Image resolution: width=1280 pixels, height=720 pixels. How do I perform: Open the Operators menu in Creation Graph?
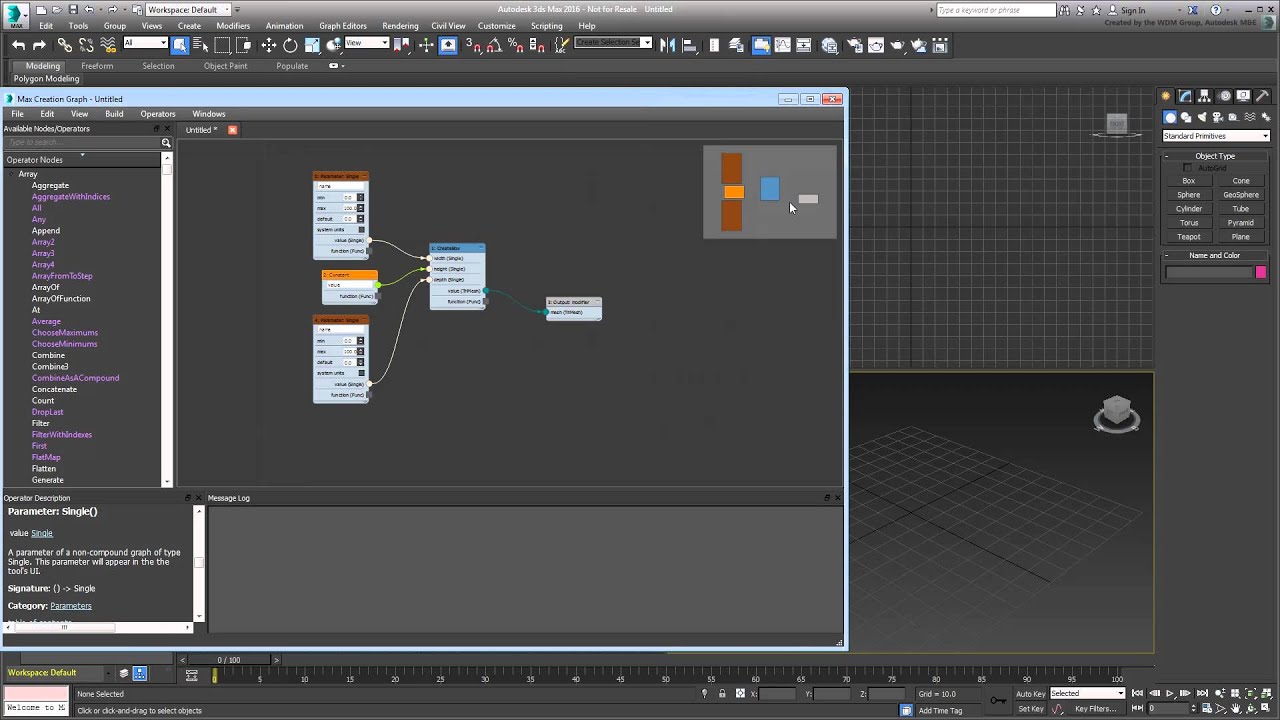(x=157, y=114)
